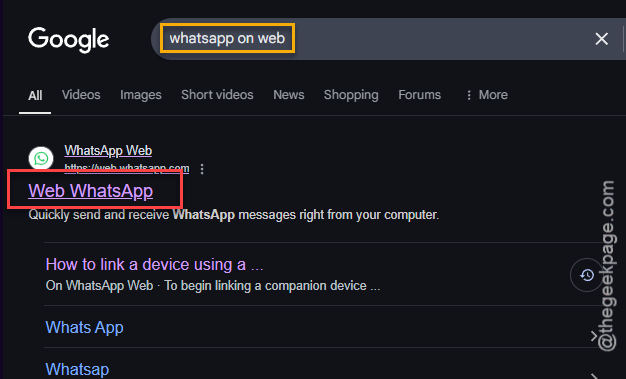The image size is (626, 379).
Task: Open the 'How to link a device using a ...' link
Action: (x=155, y=264)
